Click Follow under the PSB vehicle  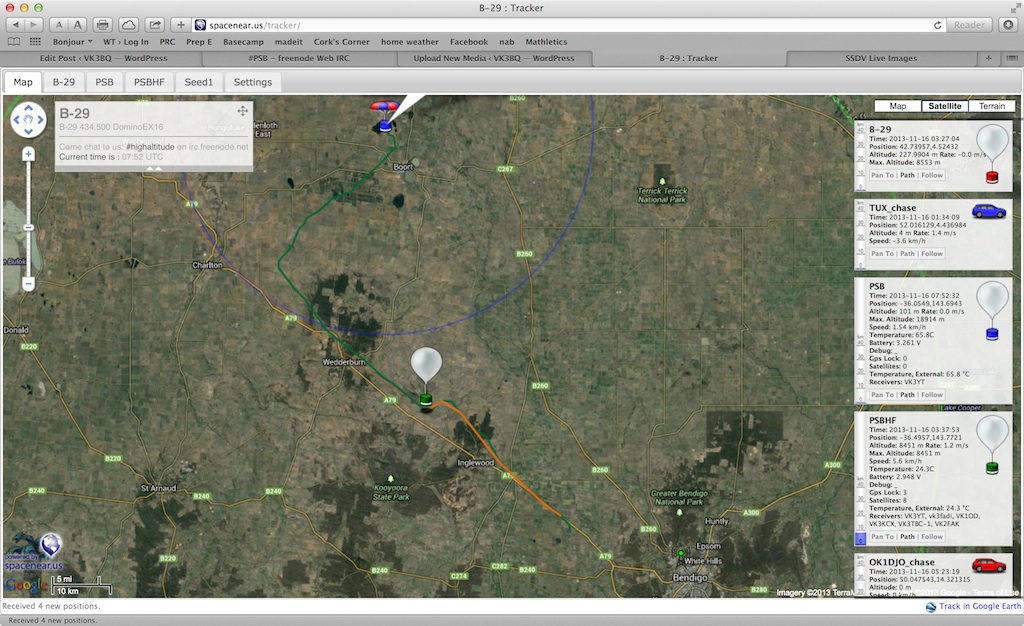932,395
